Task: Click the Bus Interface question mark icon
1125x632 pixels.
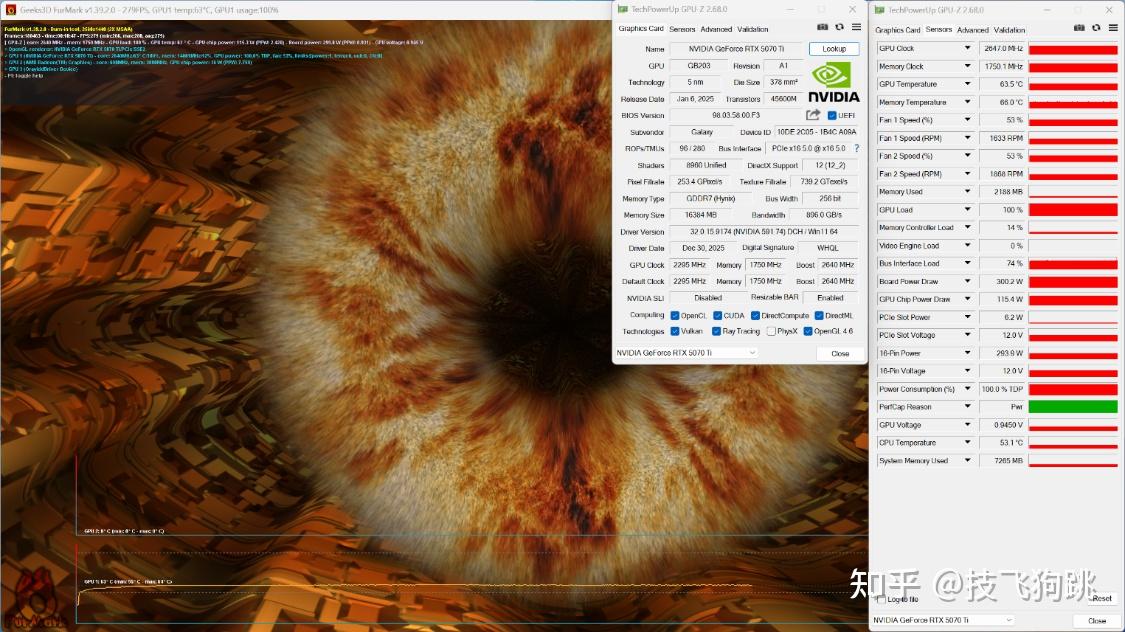Action: (856, 148)
